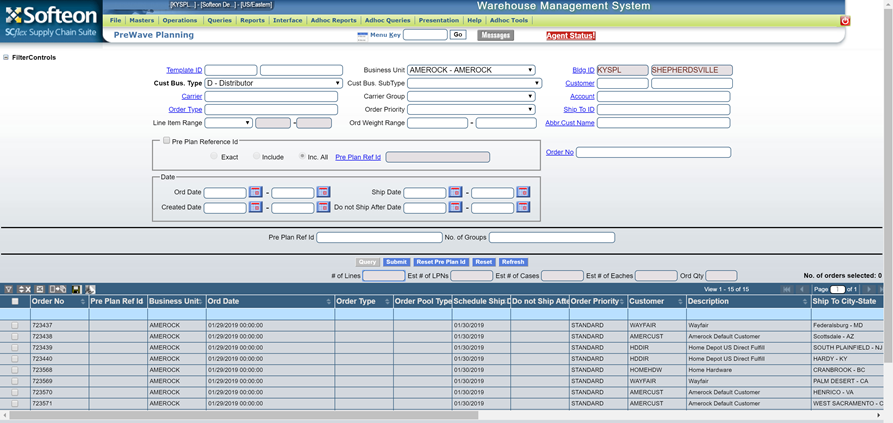Viewport: 893px width, 423px height.
Task: Open the Presentation menu
Action: pyautogui.click(x=439, y=20)
